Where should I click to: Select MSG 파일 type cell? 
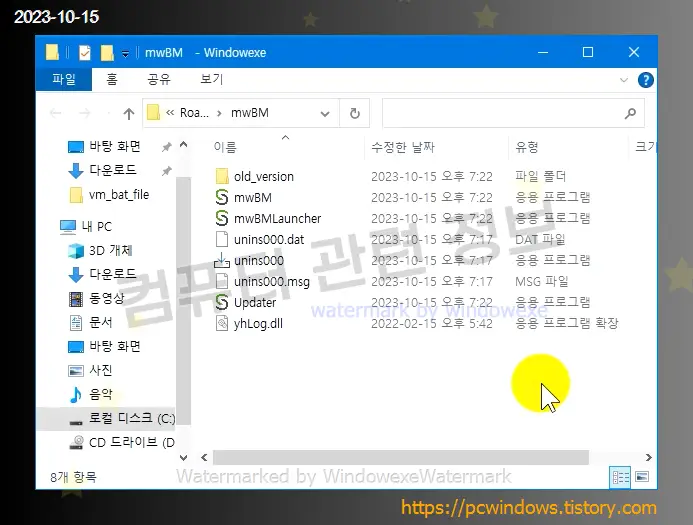click(541, 281)
